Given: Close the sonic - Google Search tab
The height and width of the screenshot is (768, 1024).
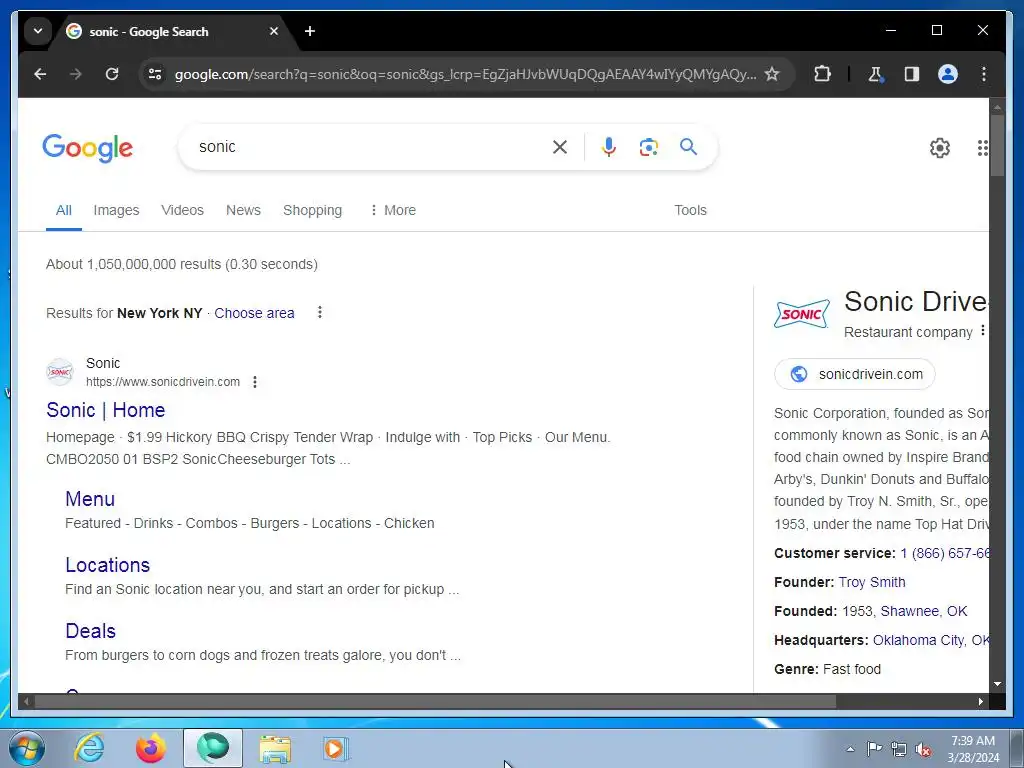Looking at the screenshot, I should pos(274,31).
